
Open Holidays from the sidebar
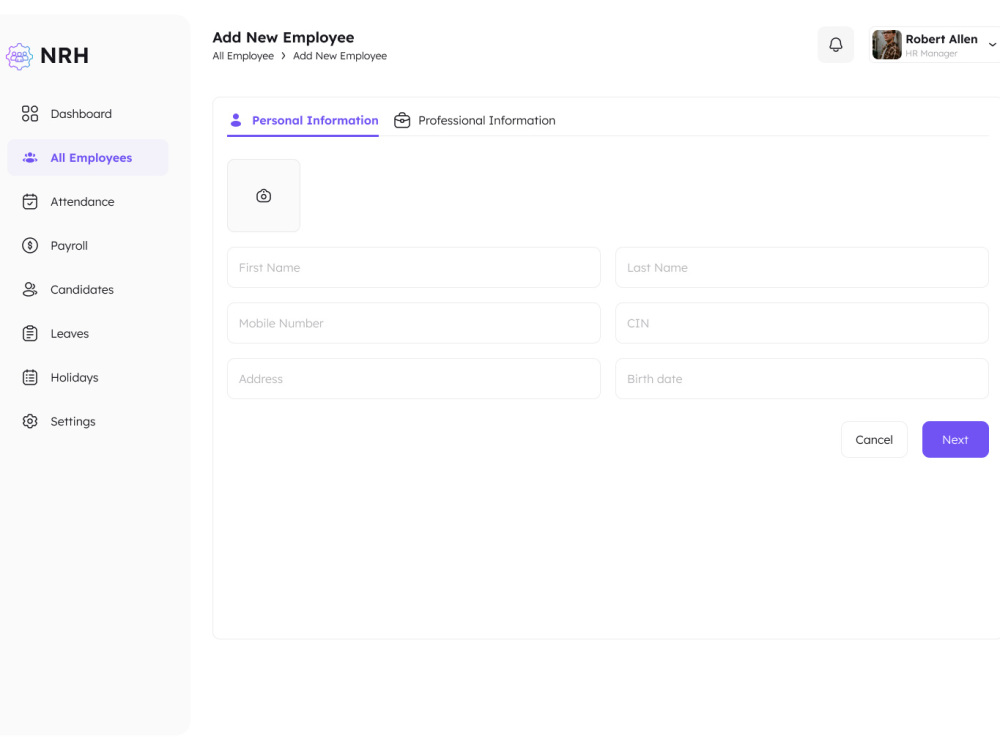coord(88,378)
